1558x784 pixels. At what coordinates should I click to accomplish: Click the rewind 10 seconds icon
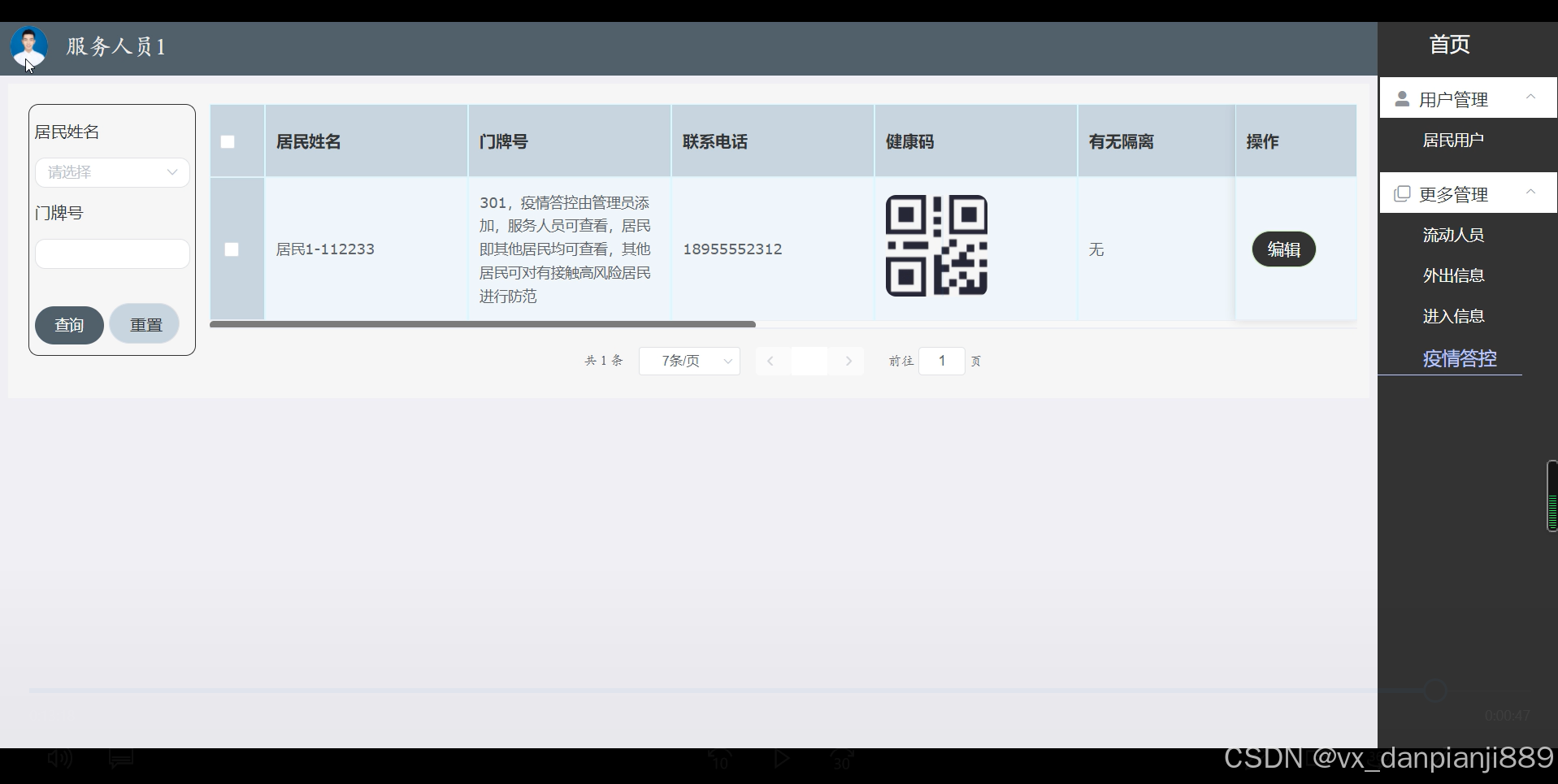coord(720,759)
